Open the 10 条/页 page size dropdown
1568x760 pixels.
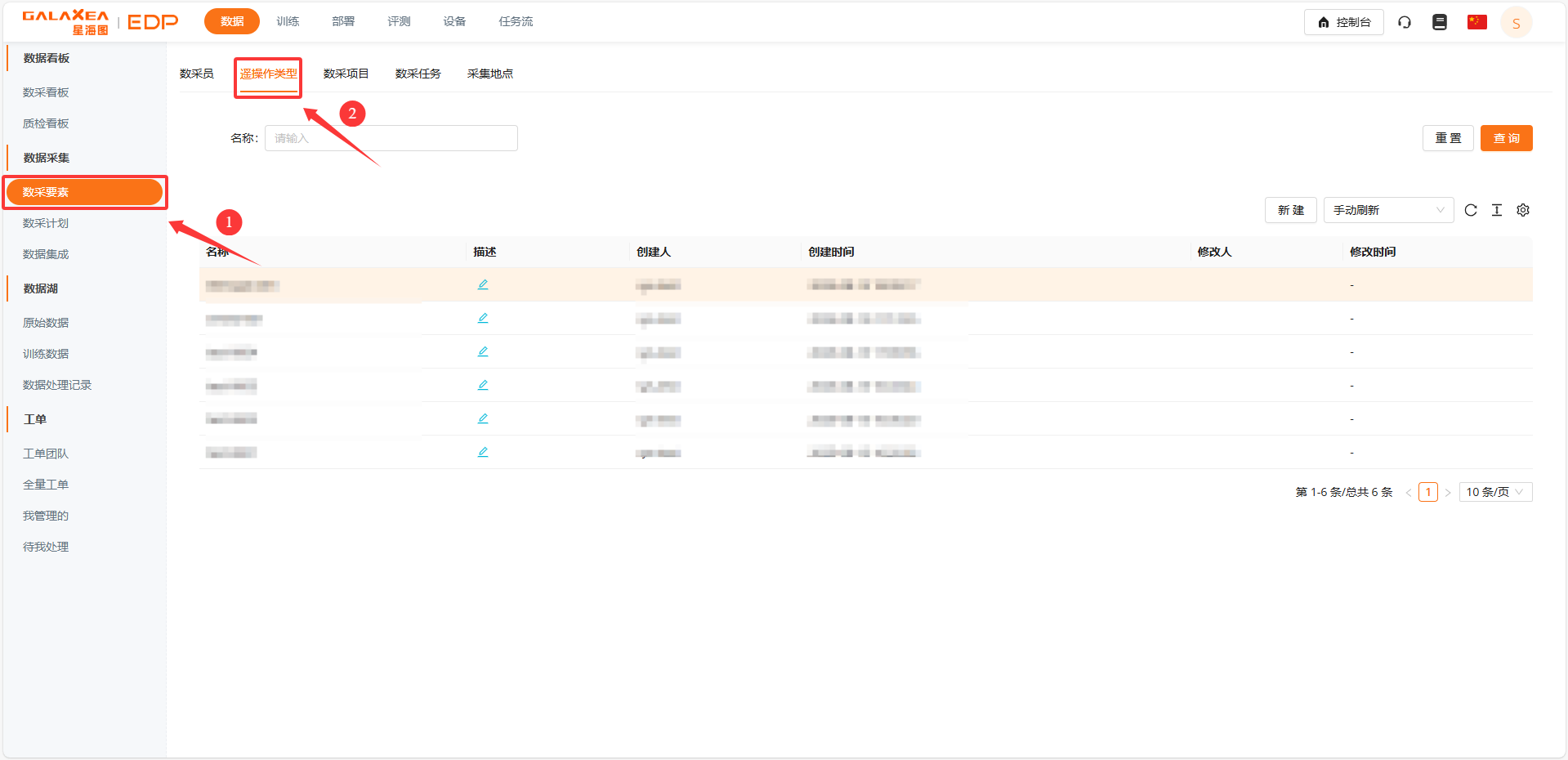pyautogui.click(x=1494, y=492)
